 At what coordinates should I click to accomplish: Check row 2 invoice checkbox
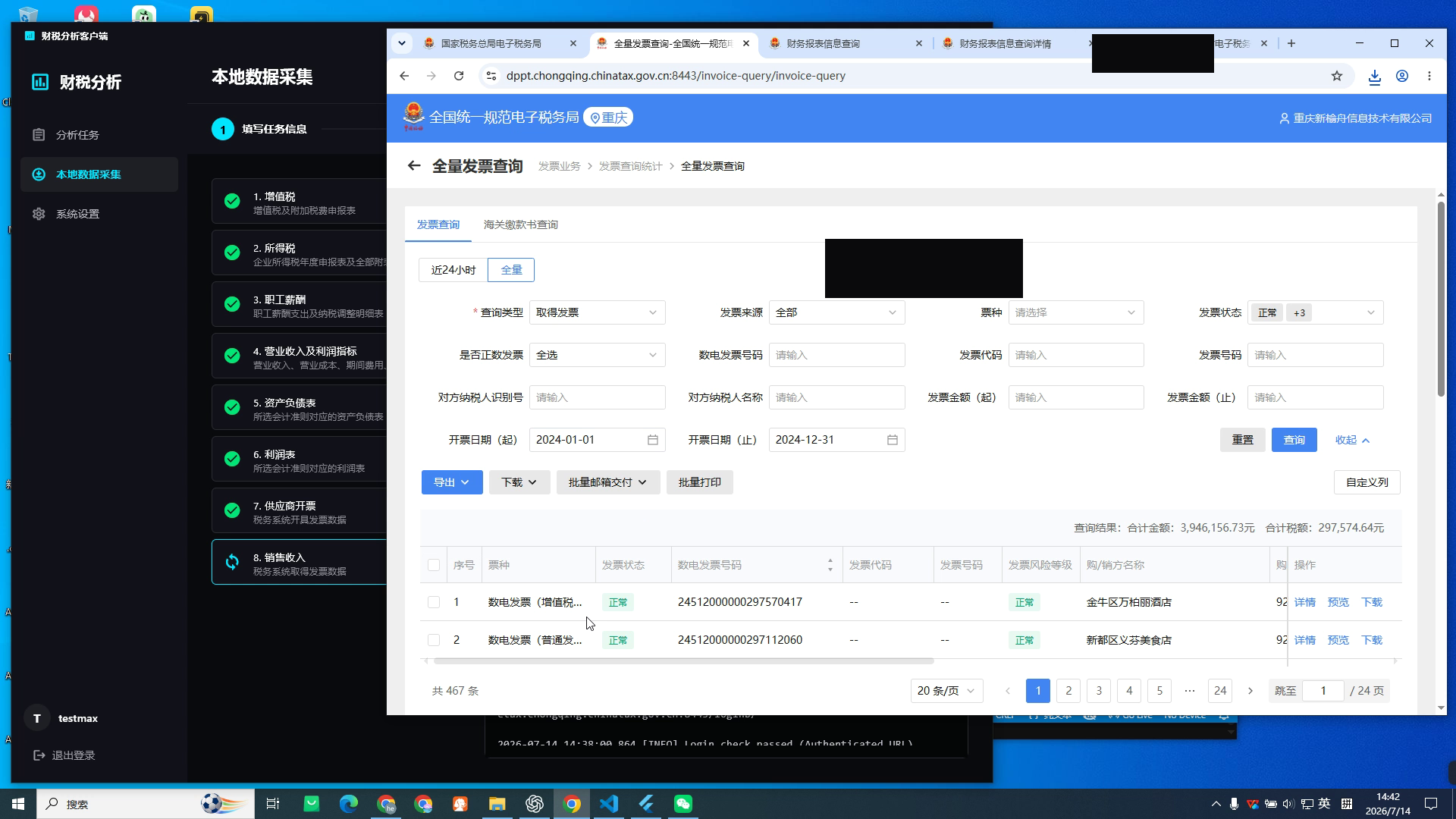[434, 640]
